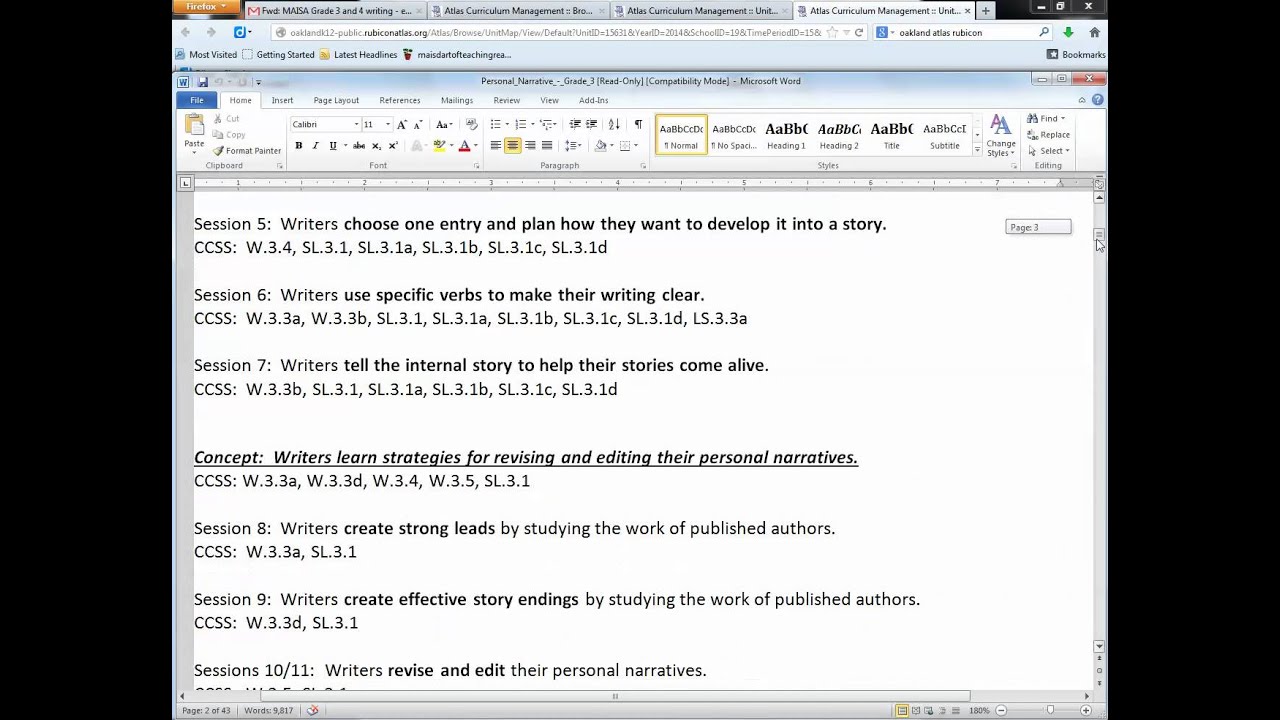Screen dimensions: 1280x720
Task: Align text left
Action: point(495,146)
